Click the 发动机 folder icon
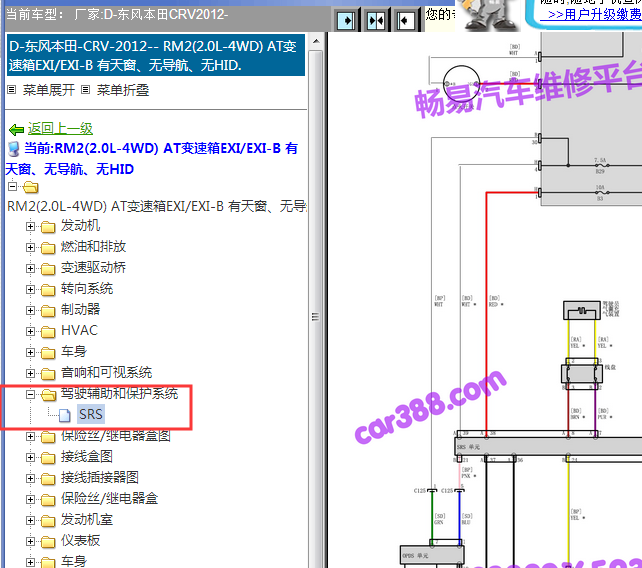The image size is (642, 568). (48, 226)
